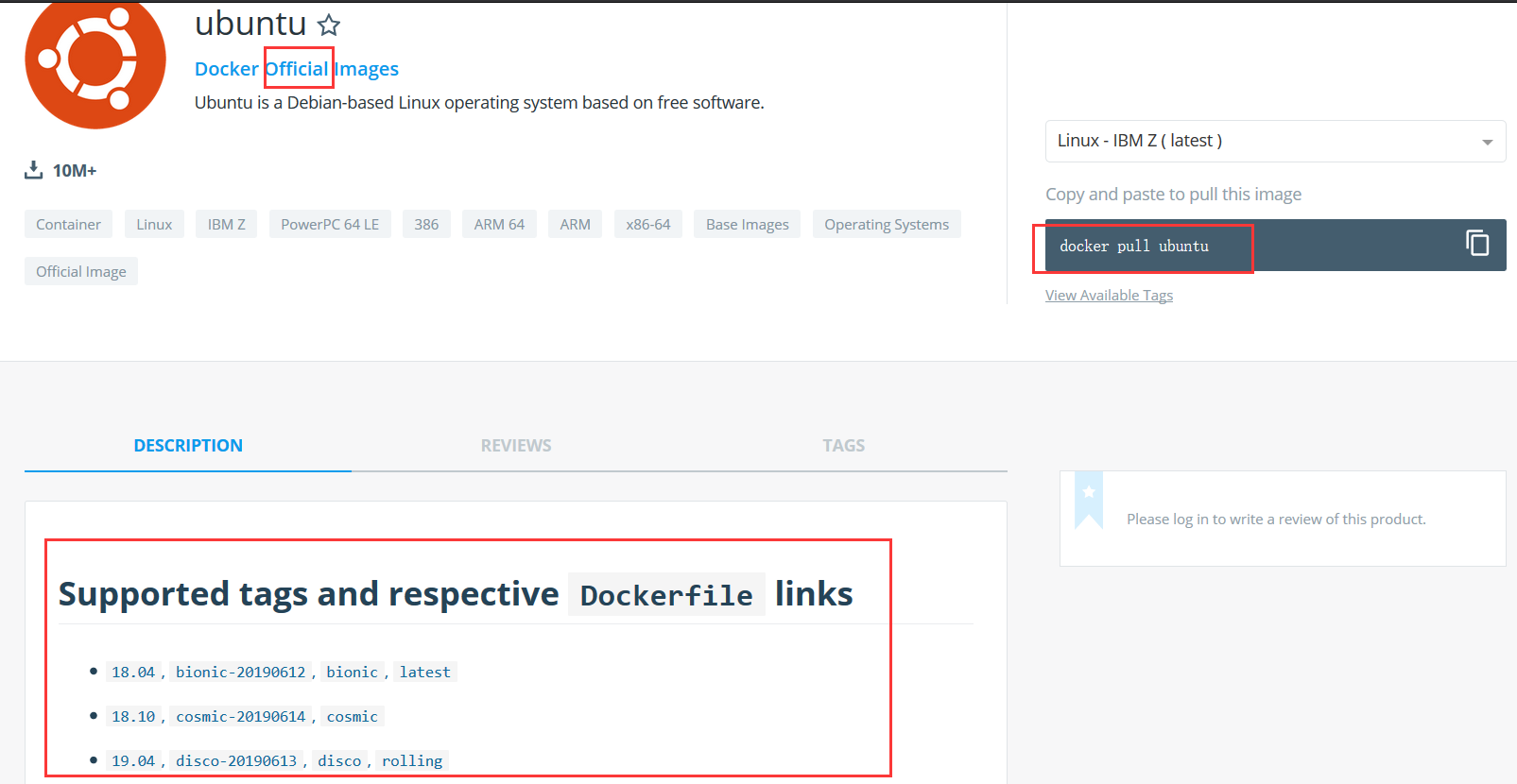Open the latest tag link
Viewport: 1517px width, 784px height.
click(425, 672)
